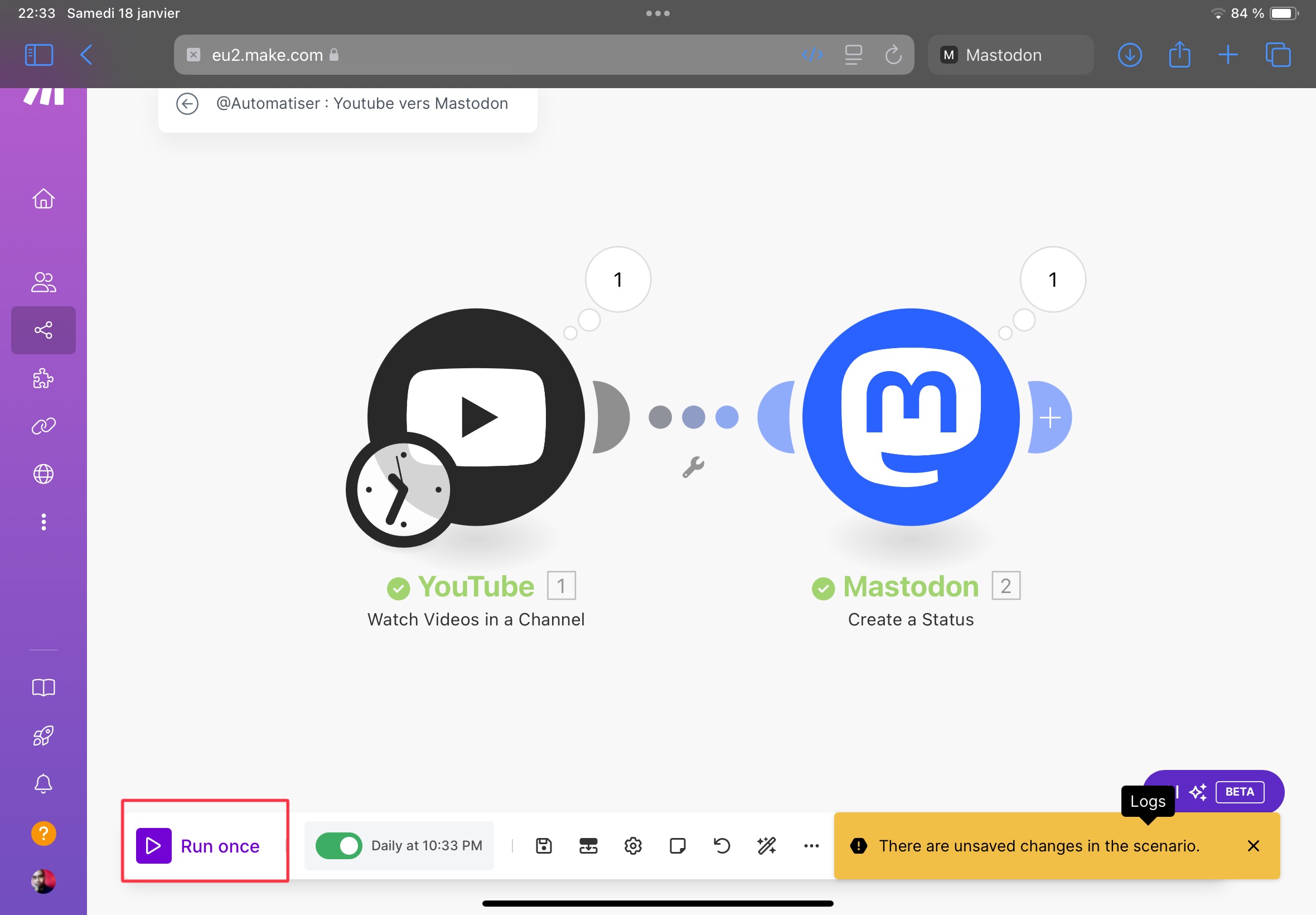Click the export/download scenario icon
The width and height of the screenshot is (1316, 915).
[588, 845]
